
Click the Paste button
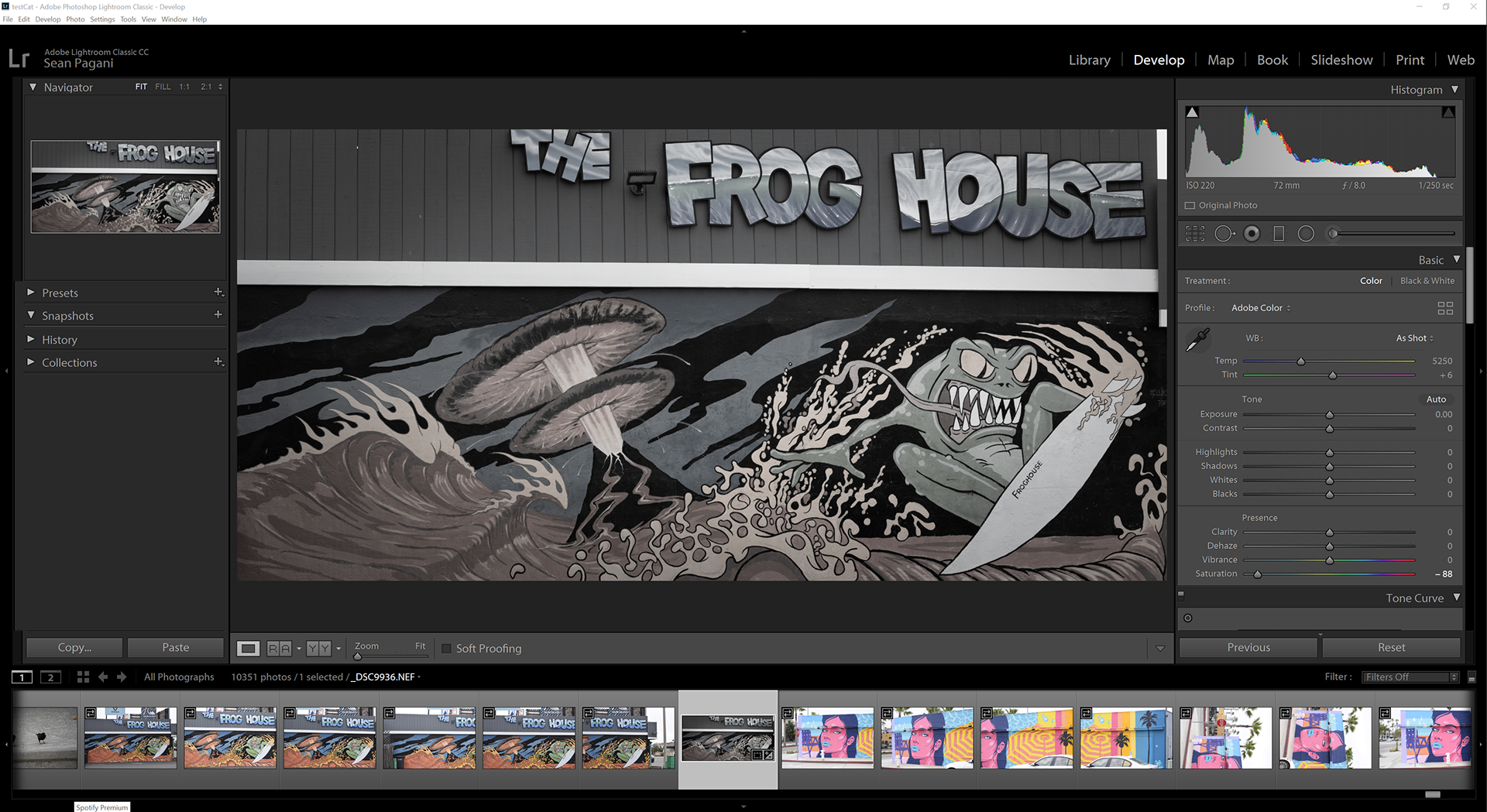click(176, 648)
